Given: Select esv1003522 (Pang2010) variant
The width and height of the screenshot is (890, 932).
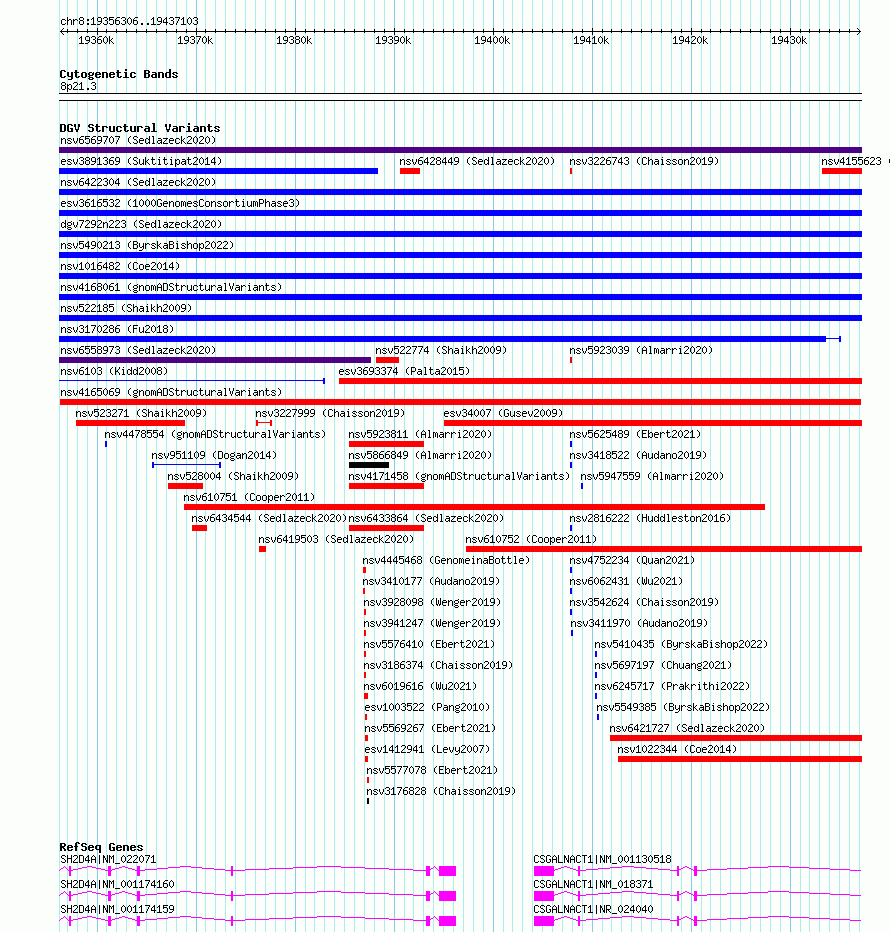Looking at the screenshot, I should (427, 707).
